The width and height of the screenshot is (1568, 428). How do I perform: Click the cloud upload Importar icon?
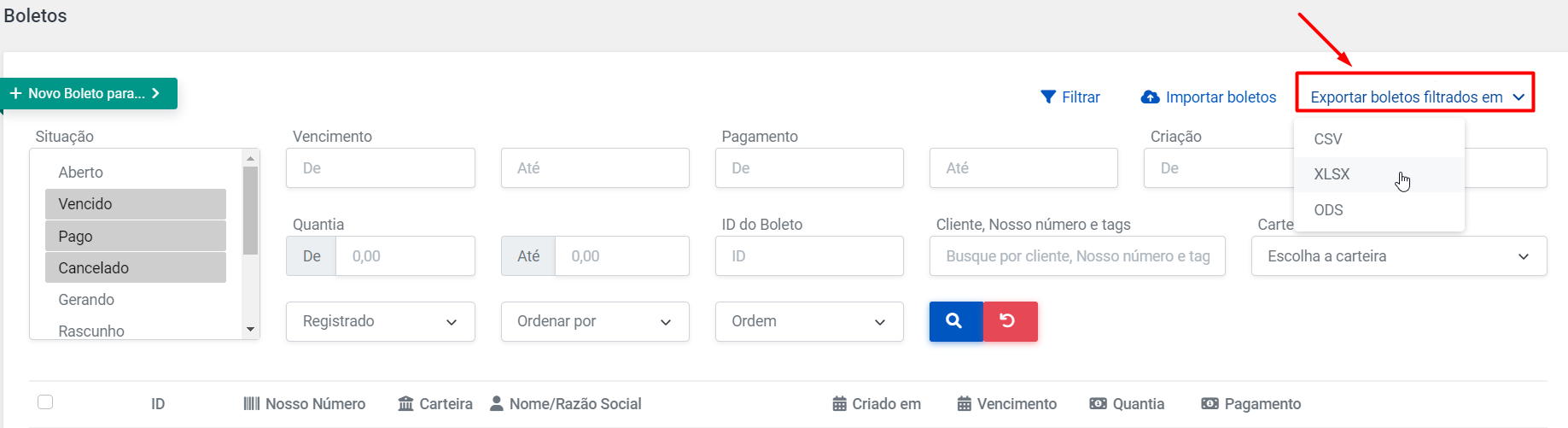pyautogui.click(x=1151, y=97)
